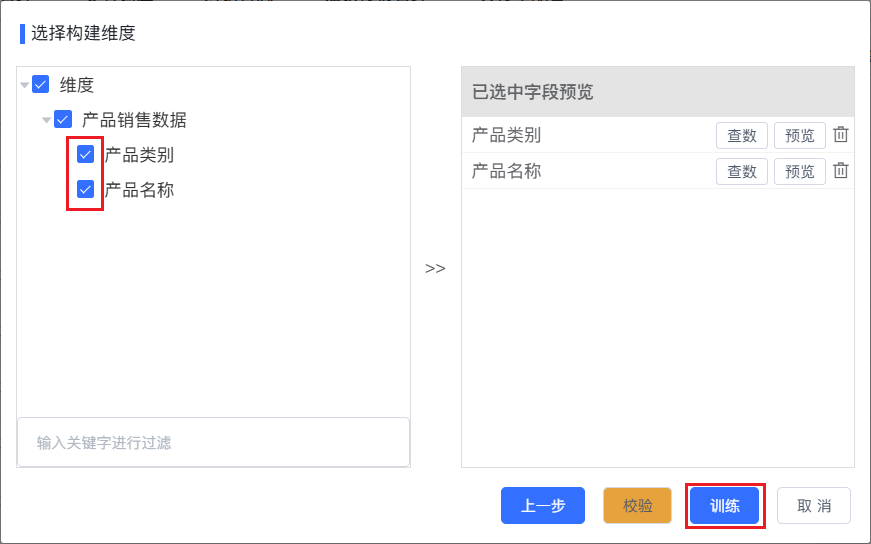Uncheck the 维度 root checkbox
Screen dimensions: 871x544
[41, 85]
